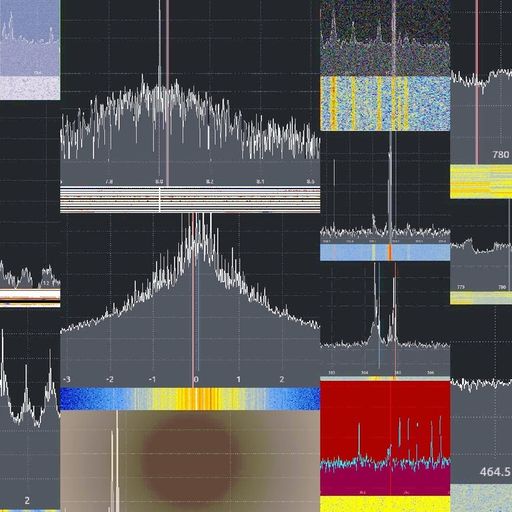Click the red marker line at 0 in the -3 to 2 spectrum
The width and height of the screenshot is (512, 512).
[x=193, y=300]
